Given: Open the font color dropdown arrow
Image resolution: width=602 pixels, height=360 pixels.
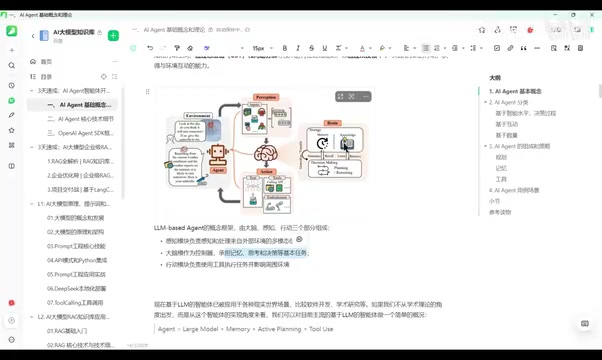Looking at the screenshot, I should point(370,48).
